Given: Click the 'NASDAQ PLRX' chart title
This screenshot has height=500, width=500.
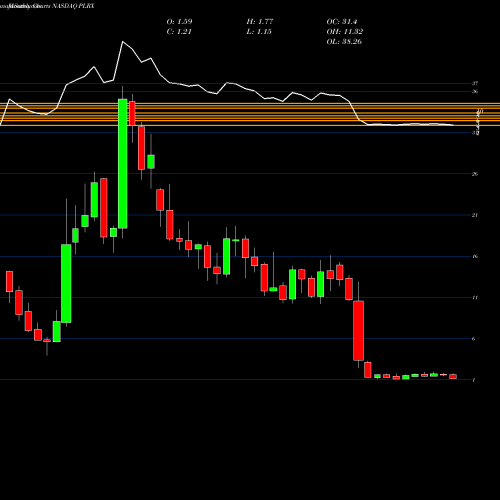Looking at the screenshot, I should point(73,6).
